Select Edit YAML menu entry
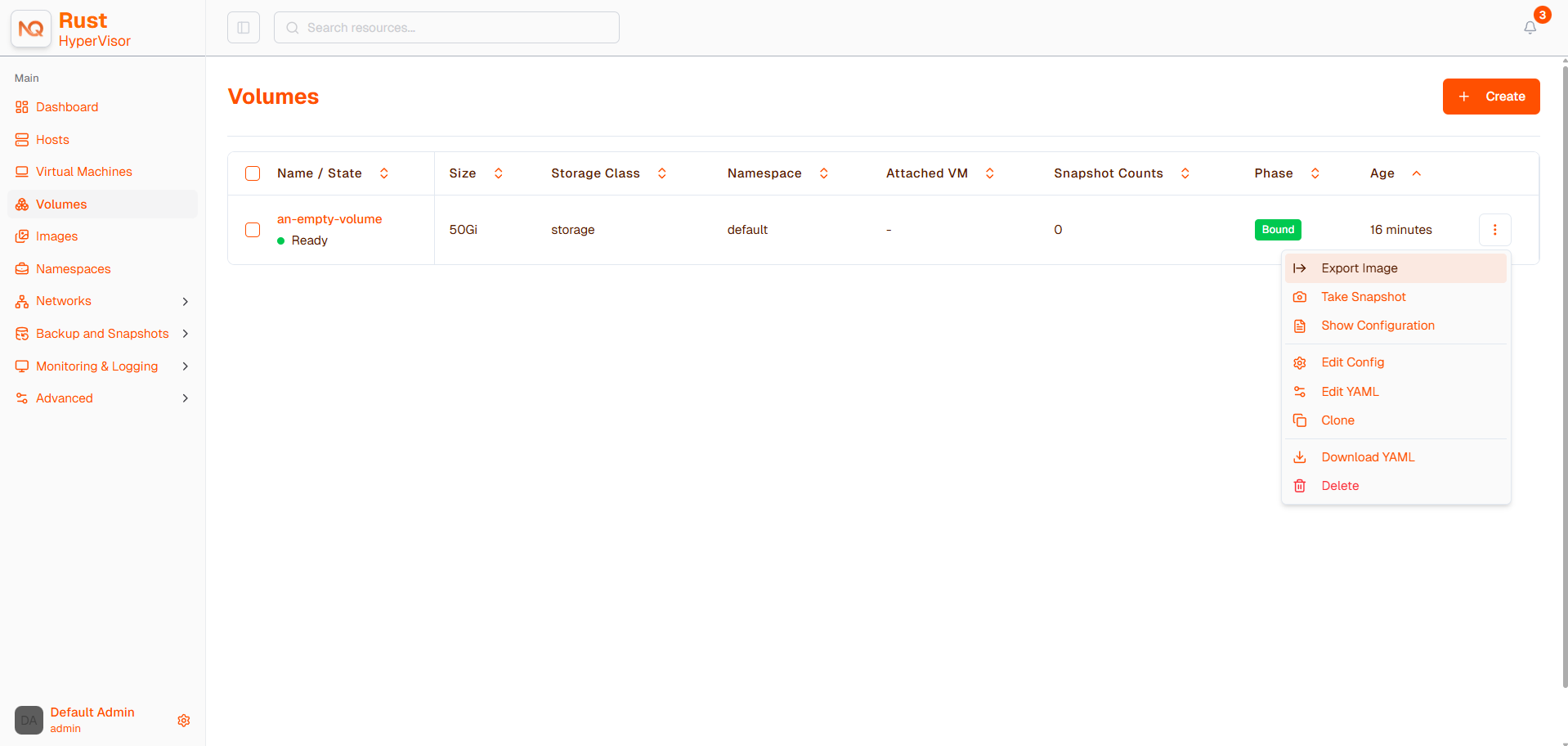 click(x=1396, y=392)
